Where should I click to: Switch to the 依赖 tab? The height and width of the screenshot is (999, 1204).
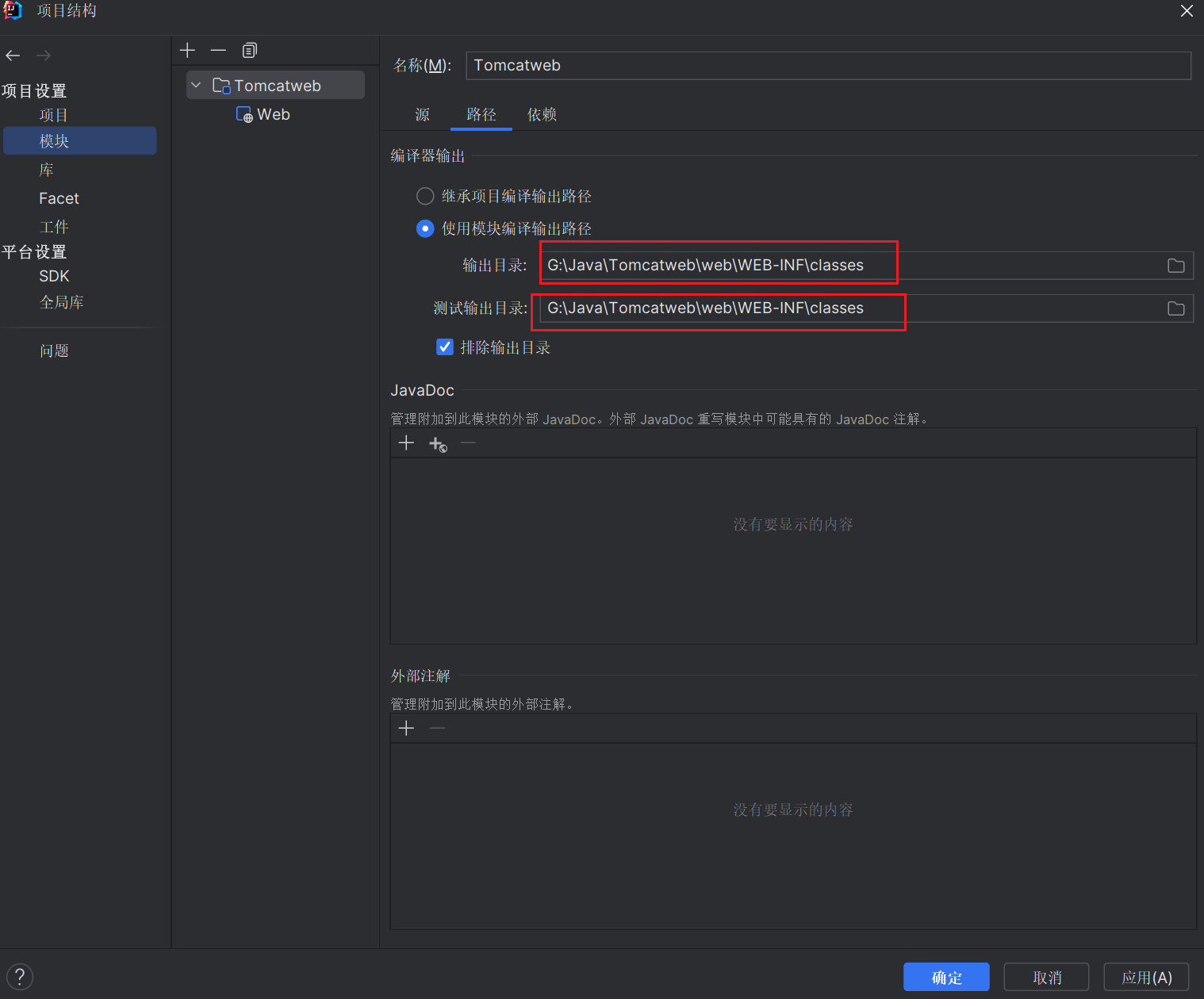click(542, 115)
